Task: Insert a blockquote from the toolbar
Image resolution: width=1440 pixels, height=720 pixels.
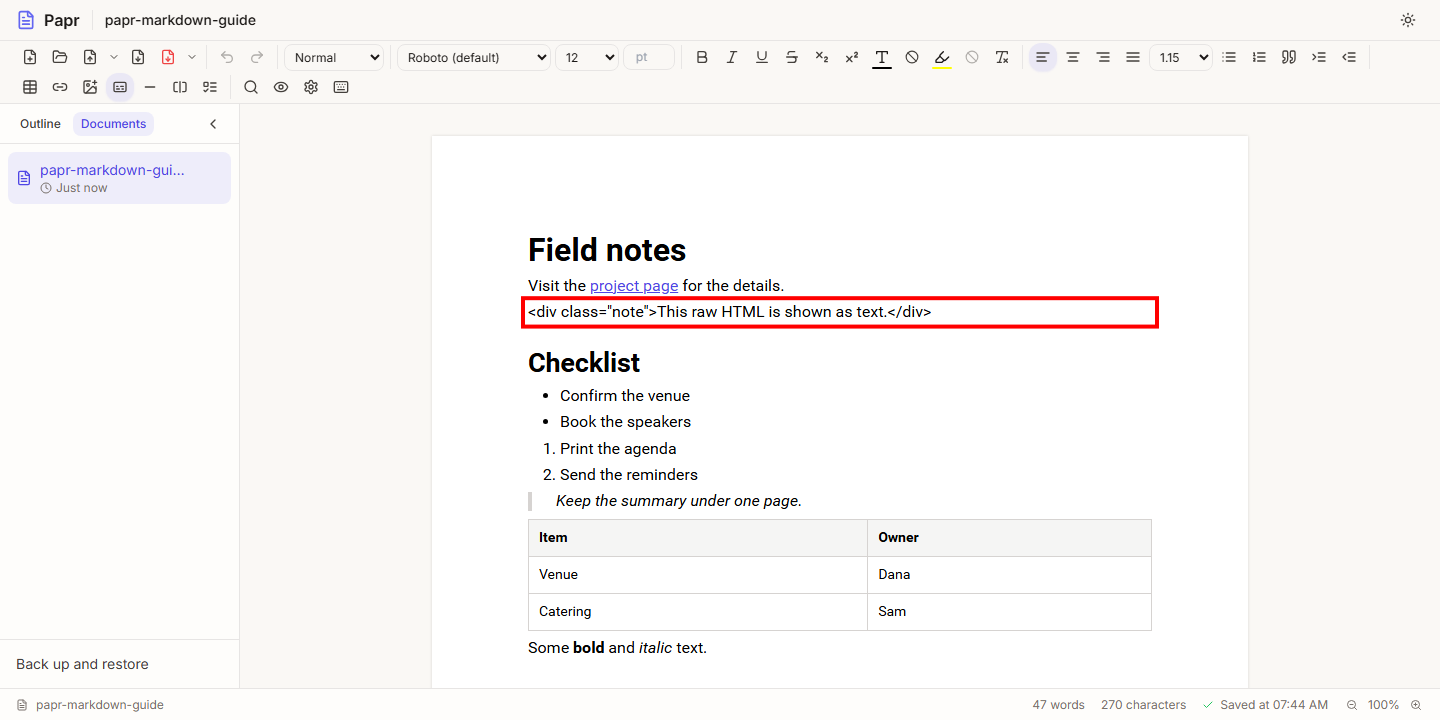Action: (1289, 57)
